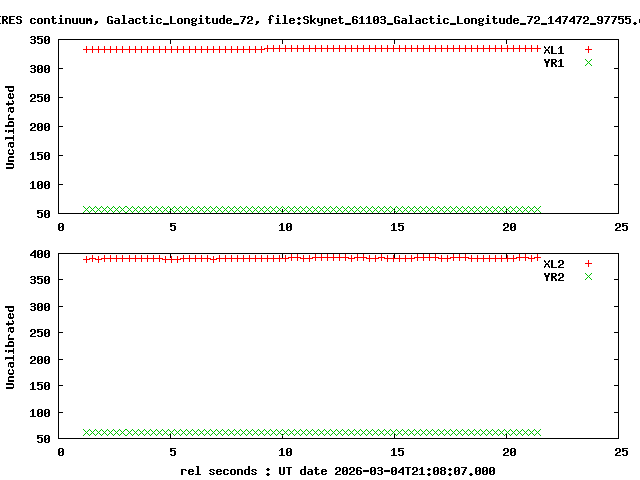Click the plot title containing Galactic_Longitude_72
Viewport: 640px width, 480px height.
(x=320, y=19)
